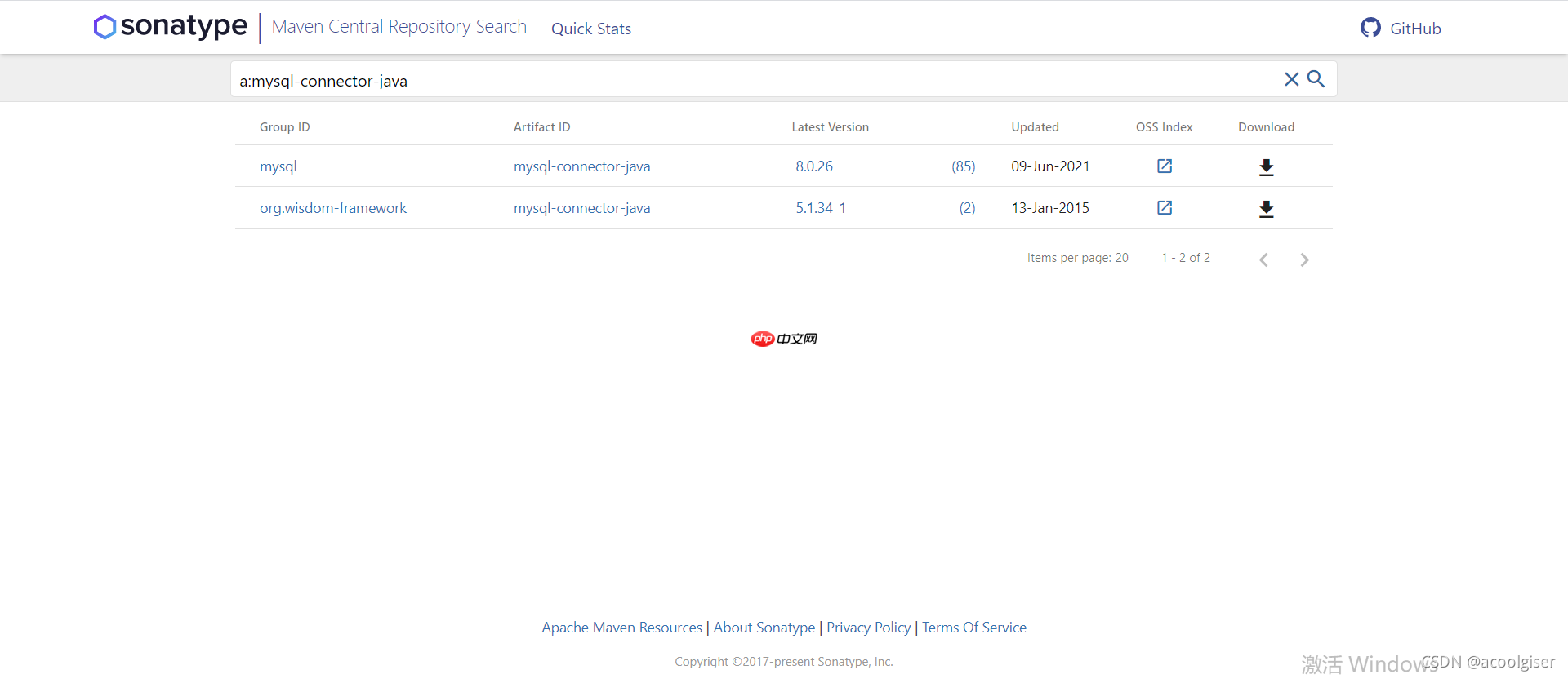1568x679 pixels.
Task: Open version 8.0.26 link
Action: tap(814, 166)
